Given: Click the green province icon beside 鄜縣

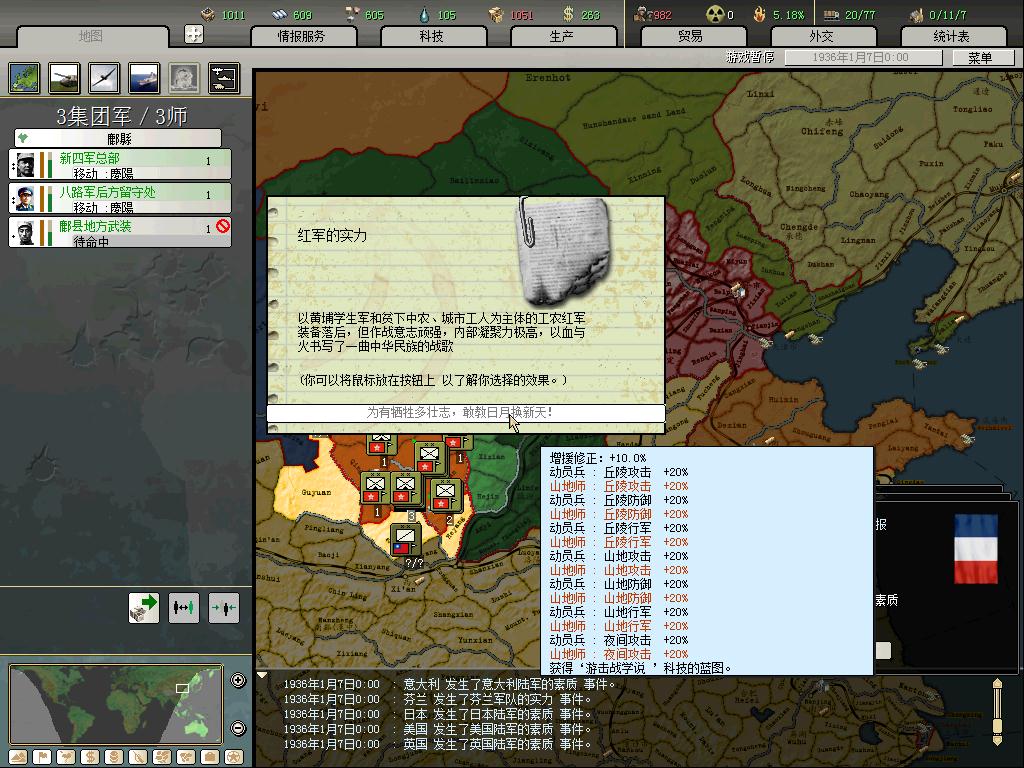Looking at the screenshot, I should pyautogui.click(x=24, y=138).
